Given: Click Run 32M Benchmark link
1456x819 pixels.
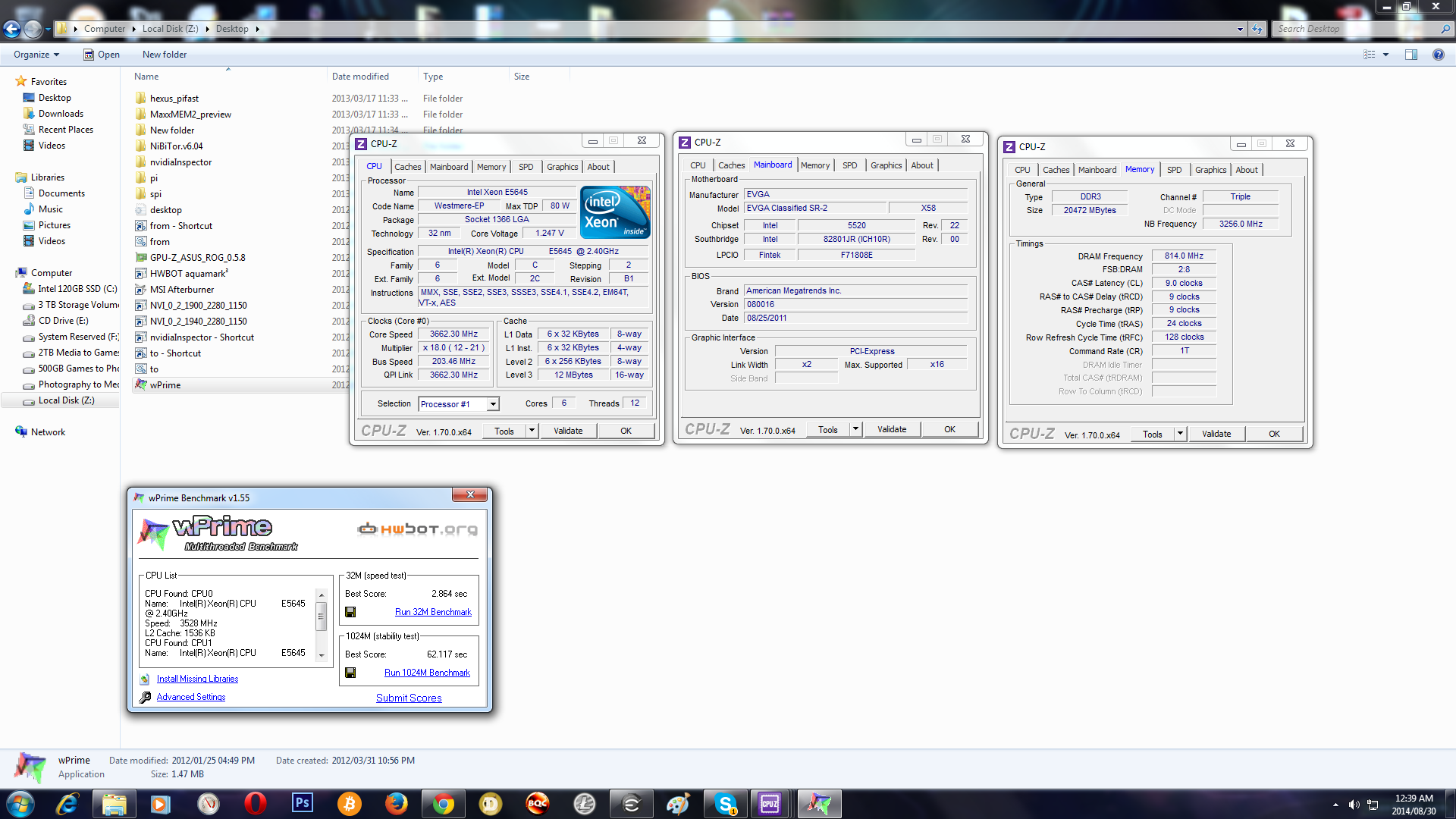Looking at the screenshot, I should (433, 612).
